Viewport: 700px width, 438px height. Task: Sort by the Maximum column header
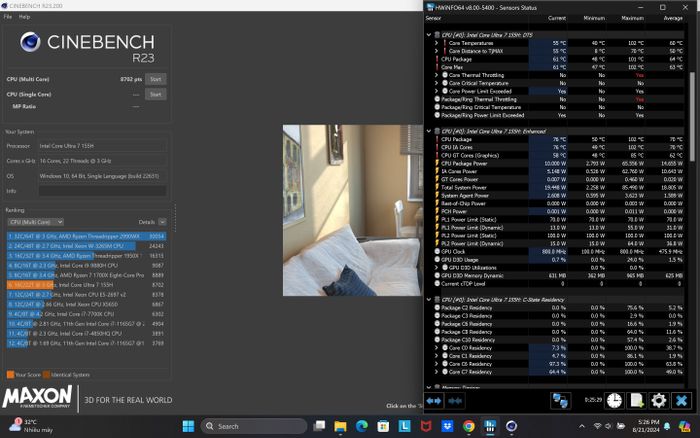click(x=633, y=18)
